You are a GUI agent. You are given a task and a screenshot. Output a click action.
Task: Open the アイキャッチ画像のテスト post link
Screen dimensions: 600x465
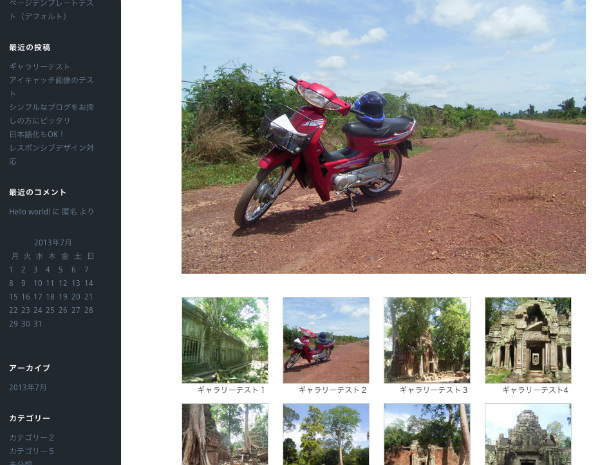[51, 80]
